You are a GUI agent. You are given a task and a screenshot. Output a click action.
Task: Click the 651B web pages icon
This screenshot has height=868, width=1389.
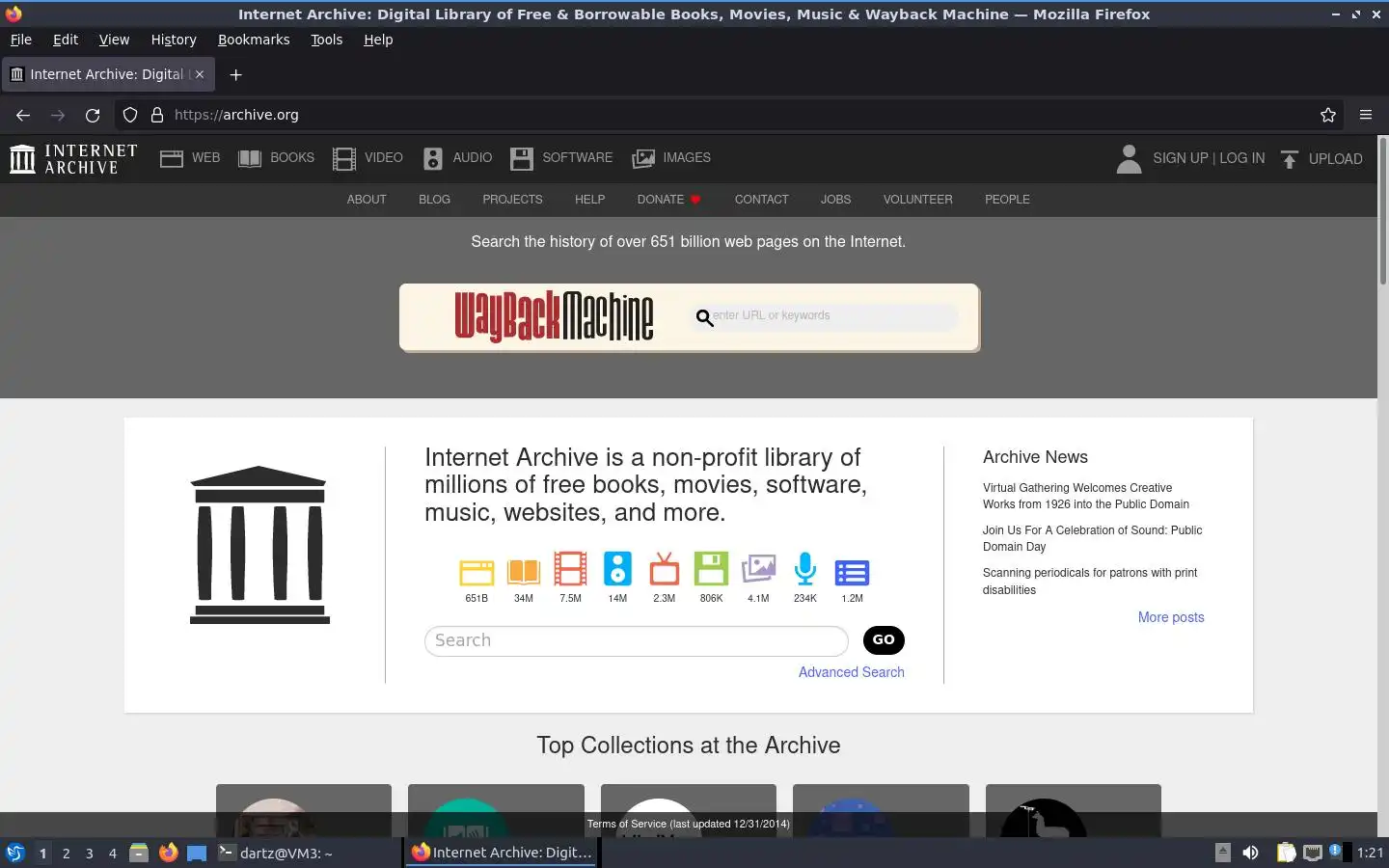coord(477,571)
